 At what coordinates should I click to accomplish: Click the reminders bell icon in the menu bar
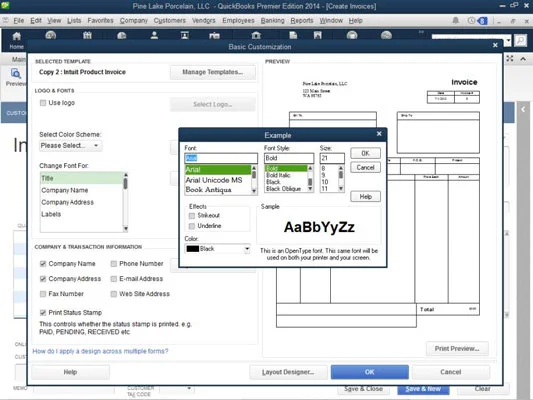pyautogui.click(x=455, y=20)
